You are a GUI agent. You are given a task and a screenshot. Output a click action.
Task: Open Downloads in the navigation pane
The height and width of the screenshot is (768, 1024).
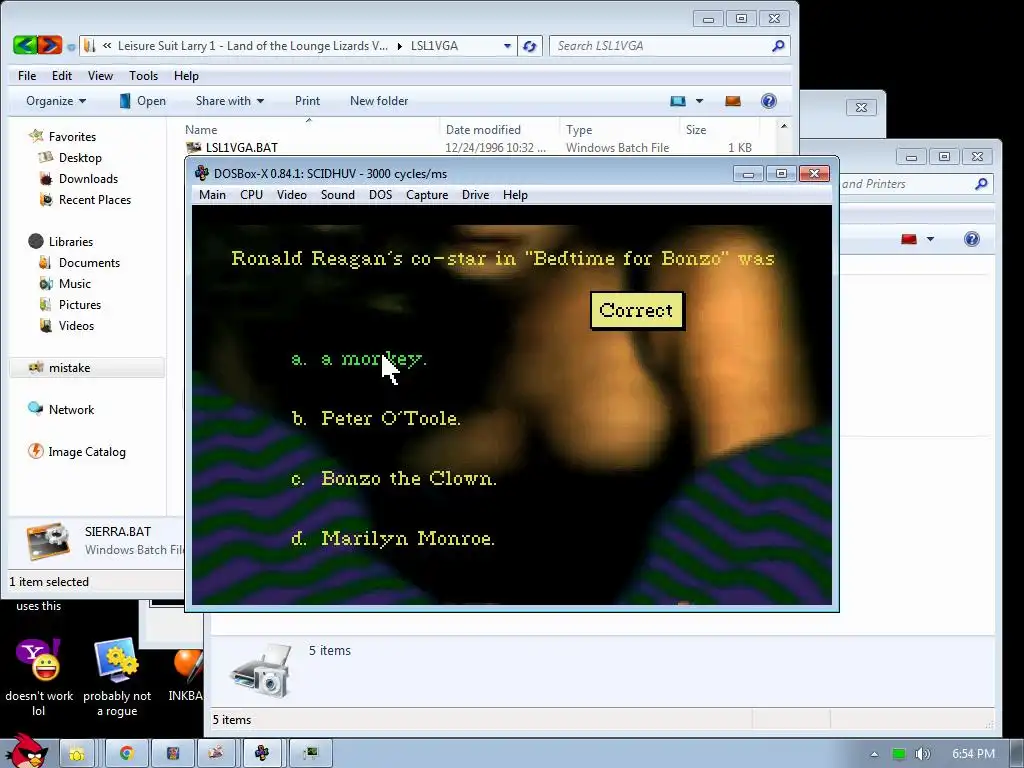point(88,178)
